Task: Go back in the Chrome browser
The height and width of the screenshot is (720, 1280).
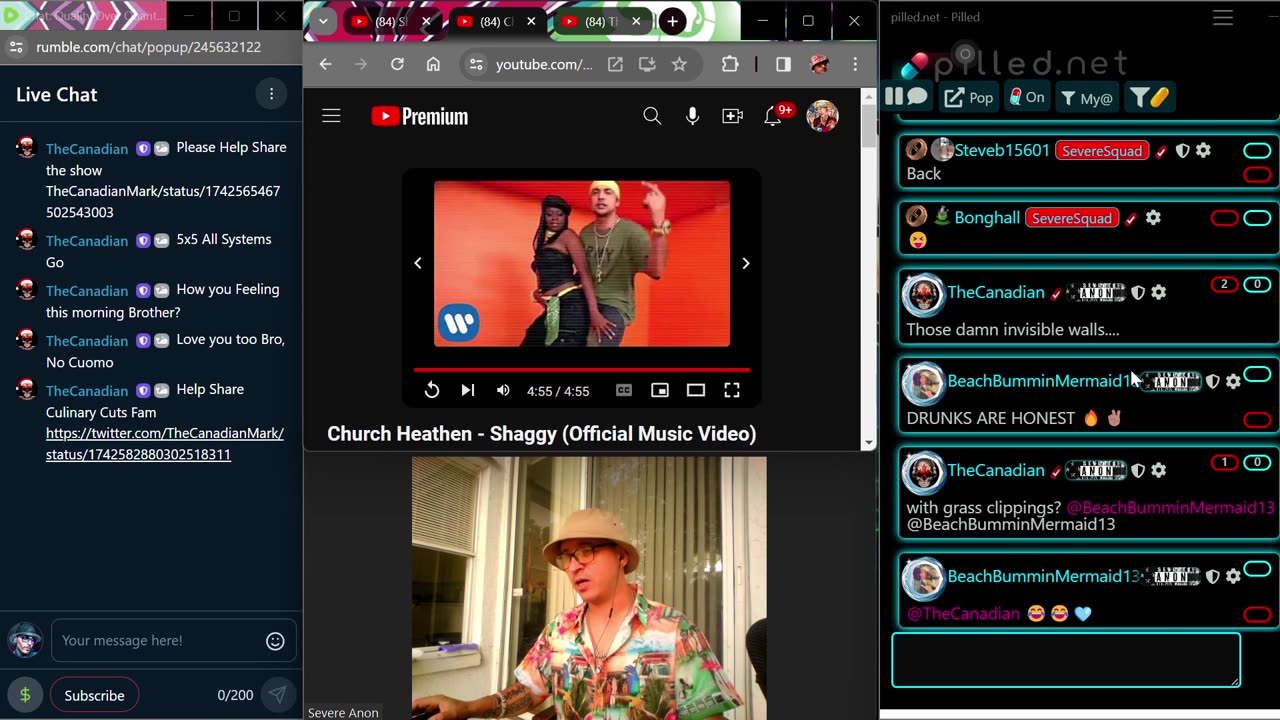Action: point(325,64)
